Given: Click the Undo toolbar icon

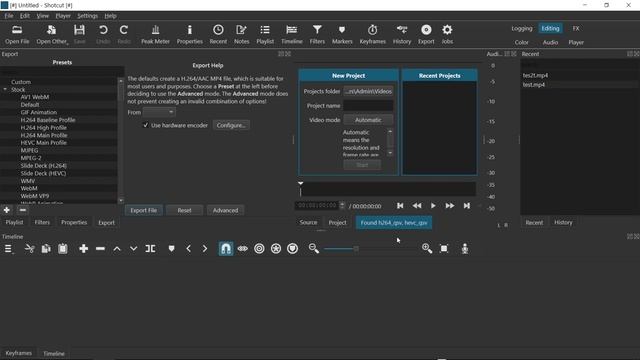Looking at the screenshot, I should pyautogui.click(x=103, y=34).
